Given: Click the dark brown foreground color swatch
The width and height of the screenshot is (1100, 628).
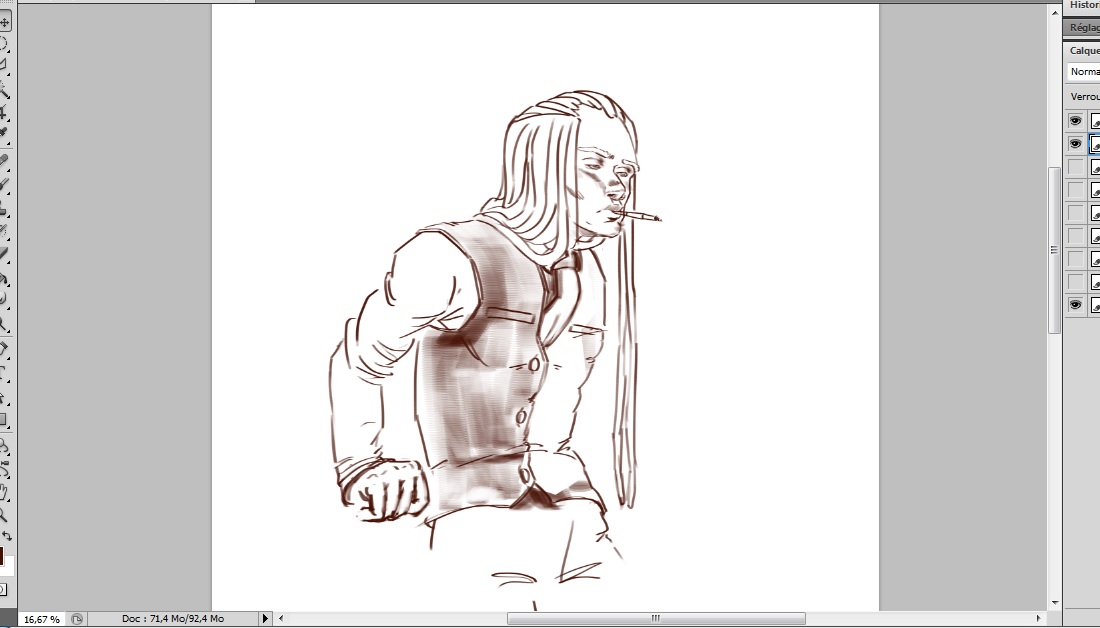Looking at the screenshot, I should [x=2, y=555].
